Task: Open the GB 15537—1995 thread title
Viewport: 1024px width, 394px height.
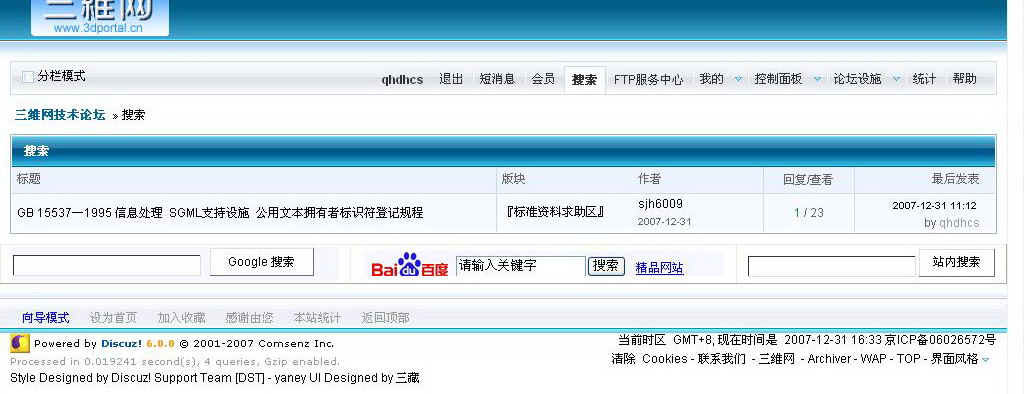Action: [x=220, y=213]
